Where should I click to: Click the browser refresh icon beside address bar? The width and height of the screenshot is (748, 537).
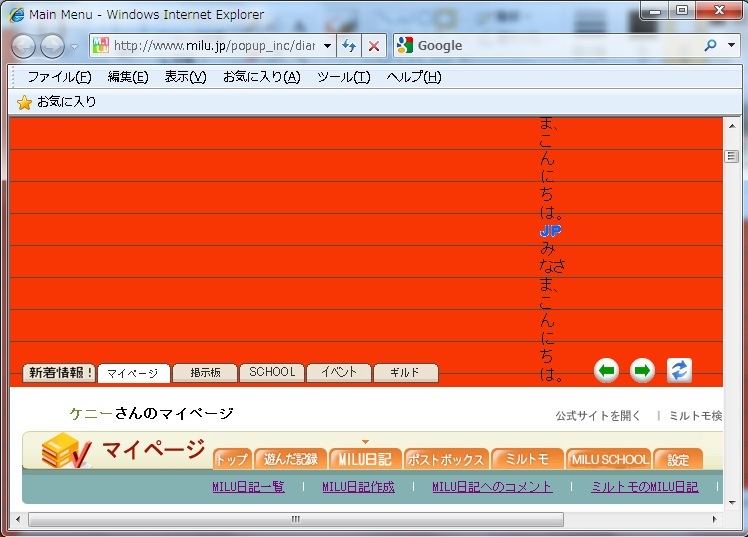click(349, 46)
